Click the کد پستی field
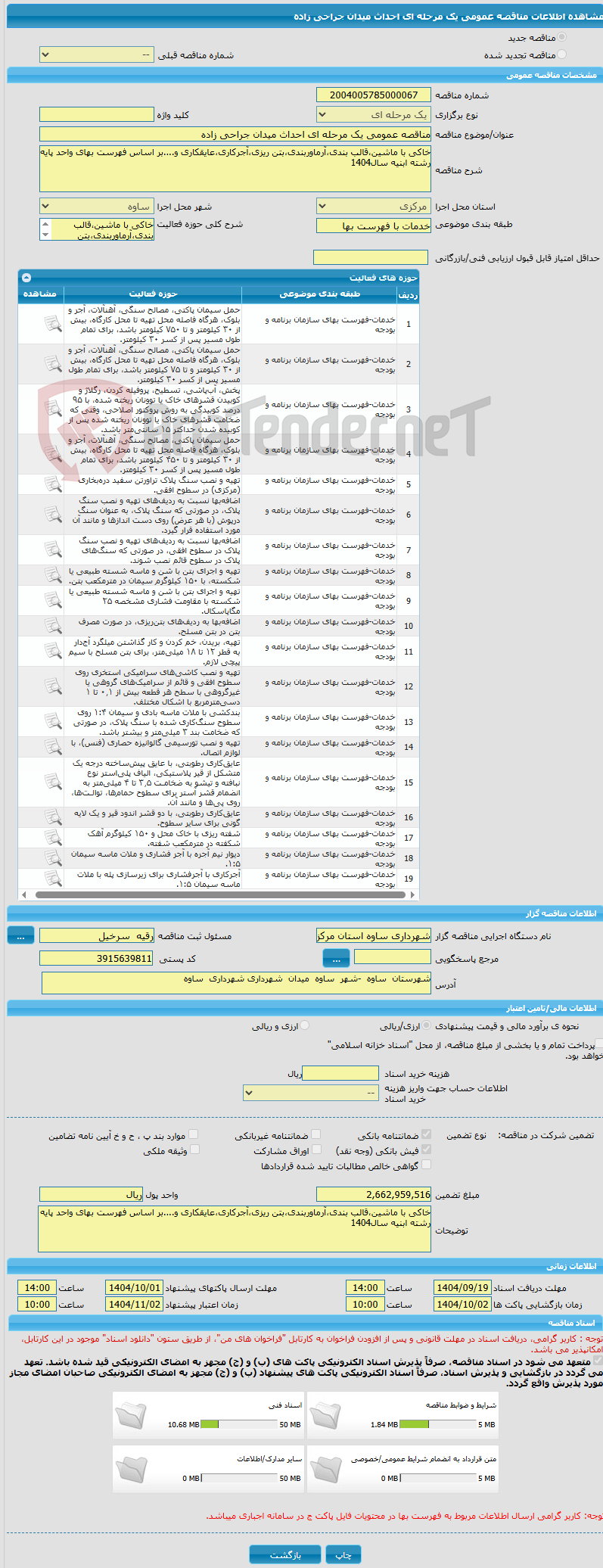The height and width of the screenshot is (1568, 603). click(97, 959)
